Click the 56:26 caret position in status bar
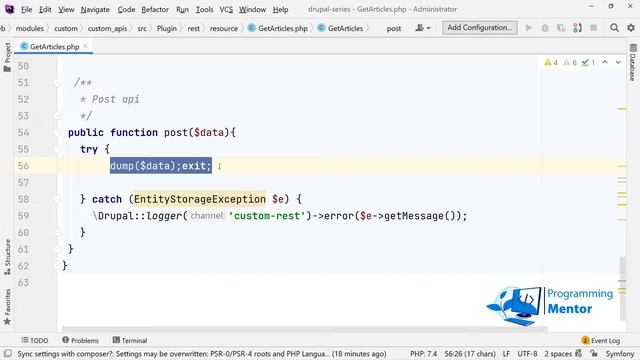Image resolution: width=640 pixels, height=360 pixels. (x=470, y=353)
